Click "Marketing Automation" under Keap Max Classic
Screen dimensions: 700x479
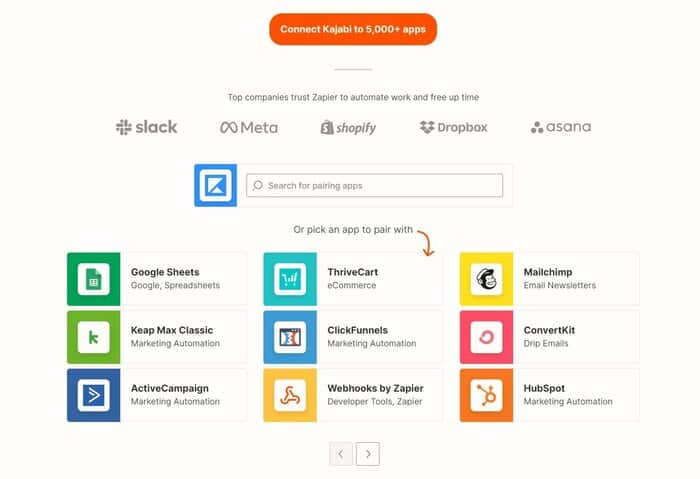(x=175, y=343)
